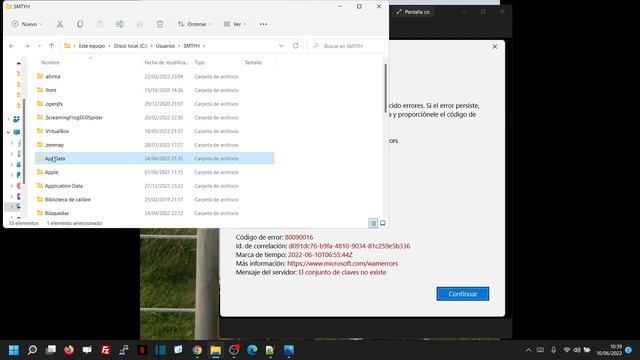Open taskbar Search magnifier
Viewport: 640px width, 360px height.
[x=32, y=350]
